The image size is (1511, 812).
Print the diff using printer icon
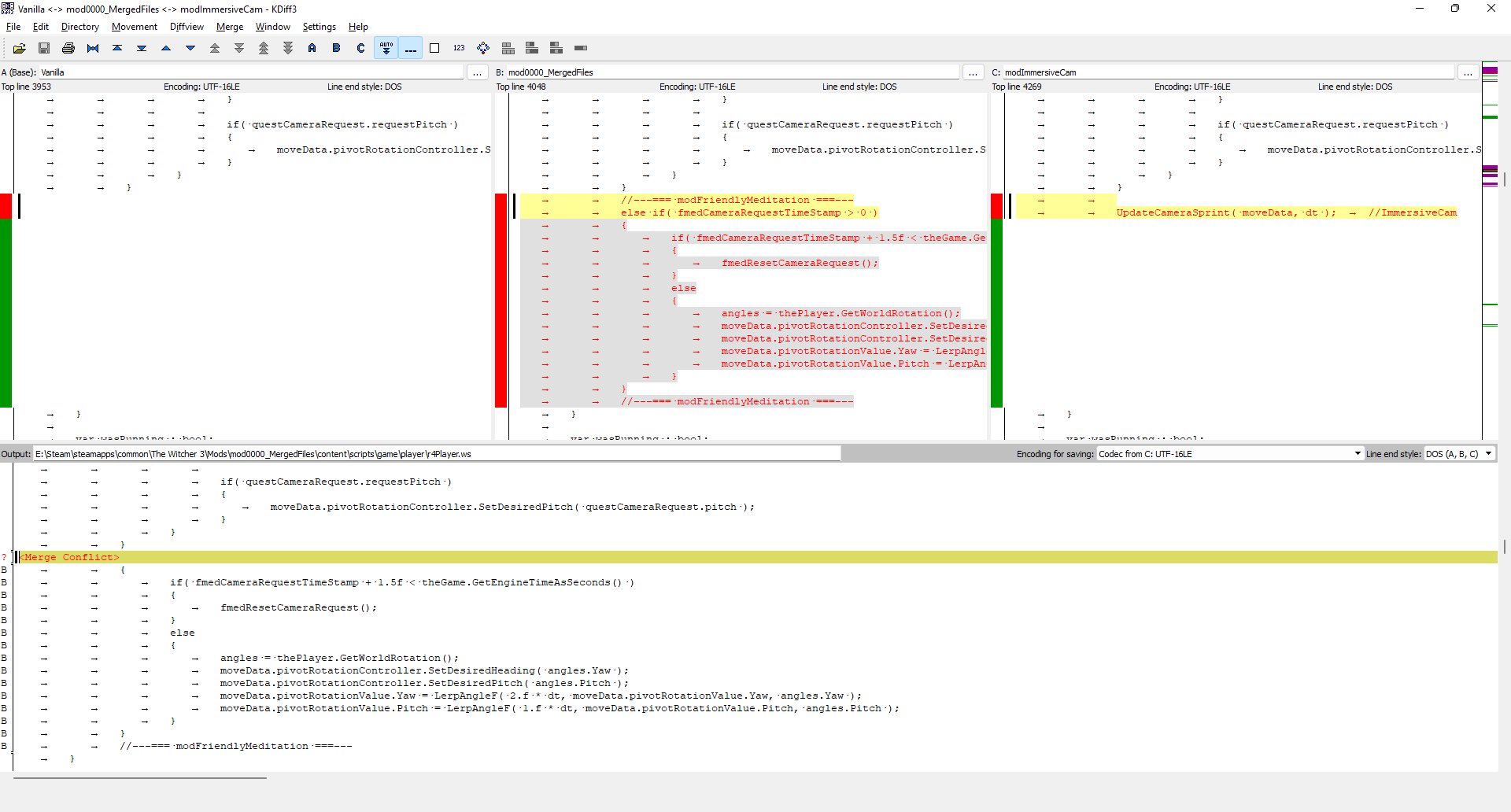point(68,48)
